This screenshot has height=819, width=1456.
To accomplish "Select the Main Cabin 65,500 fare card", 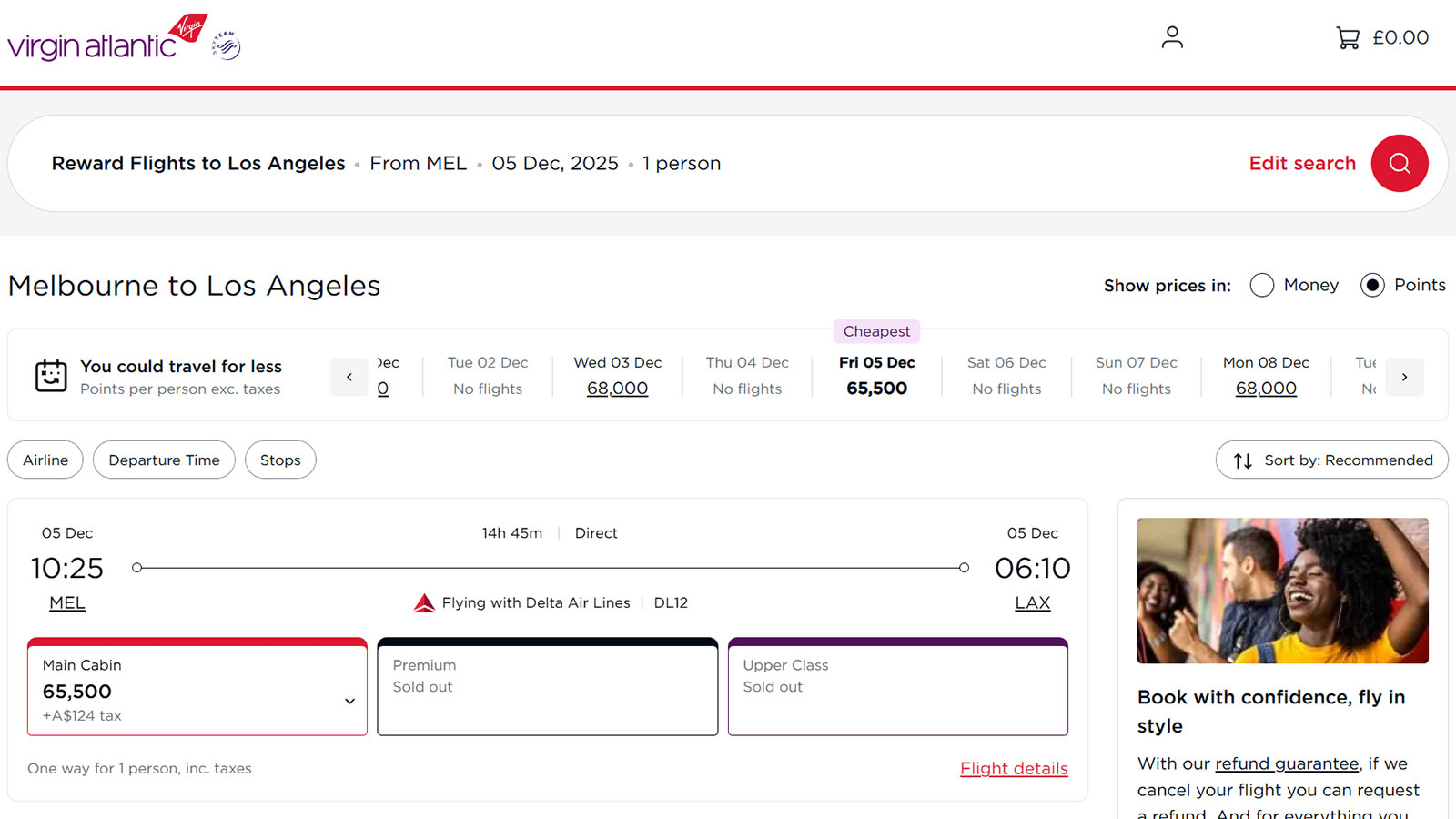I will (x=197, y=687).
